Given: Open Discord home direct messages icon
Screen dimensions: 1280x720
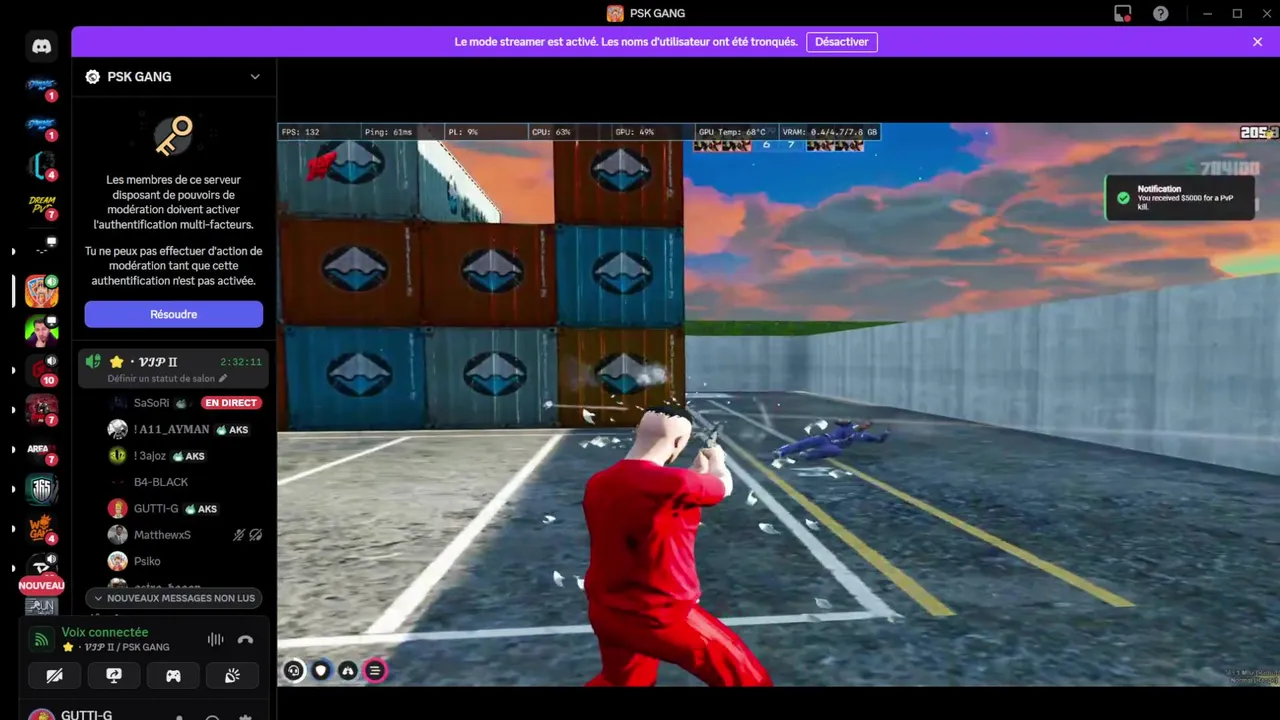Looking at the screenshot, I should [41, 46].
